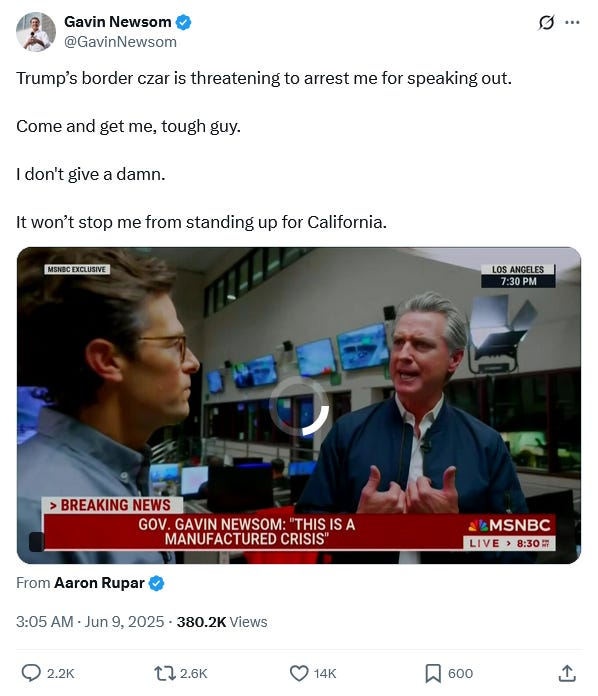Image resolution: width=598 pixels, height=696 pixels.
Task: Click the 14K likes count
Action: [x=325, y=673]
